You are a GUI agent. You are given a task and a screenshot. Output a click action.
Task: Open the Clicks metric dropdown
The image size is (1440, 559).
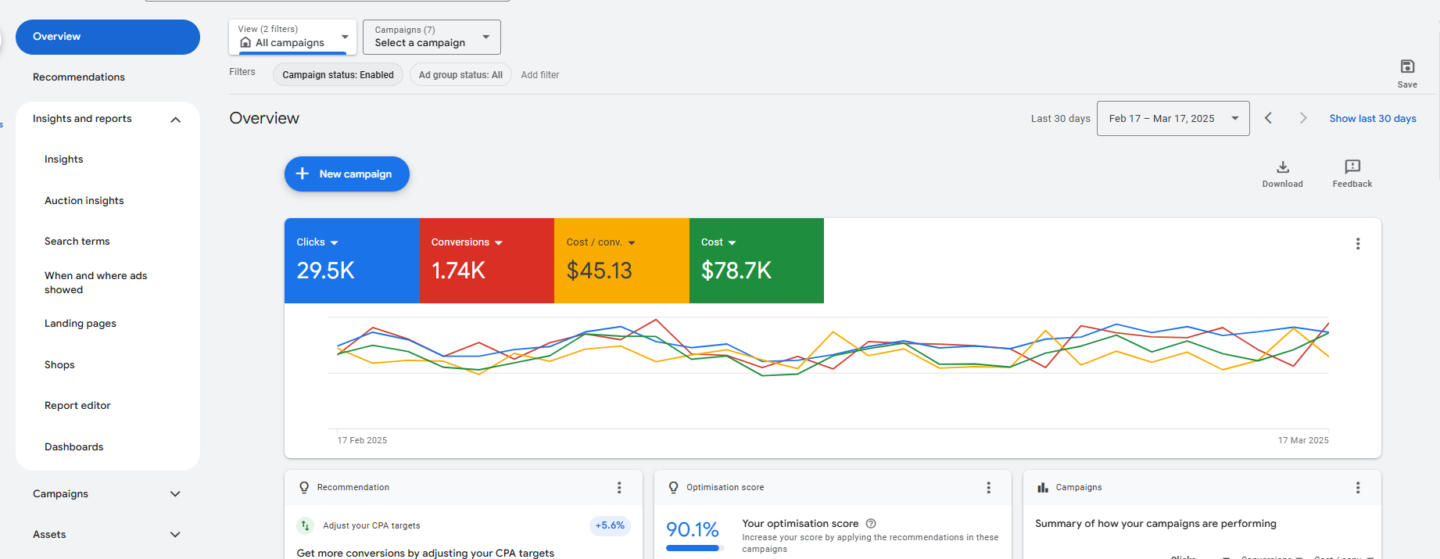tap(334, 243)
